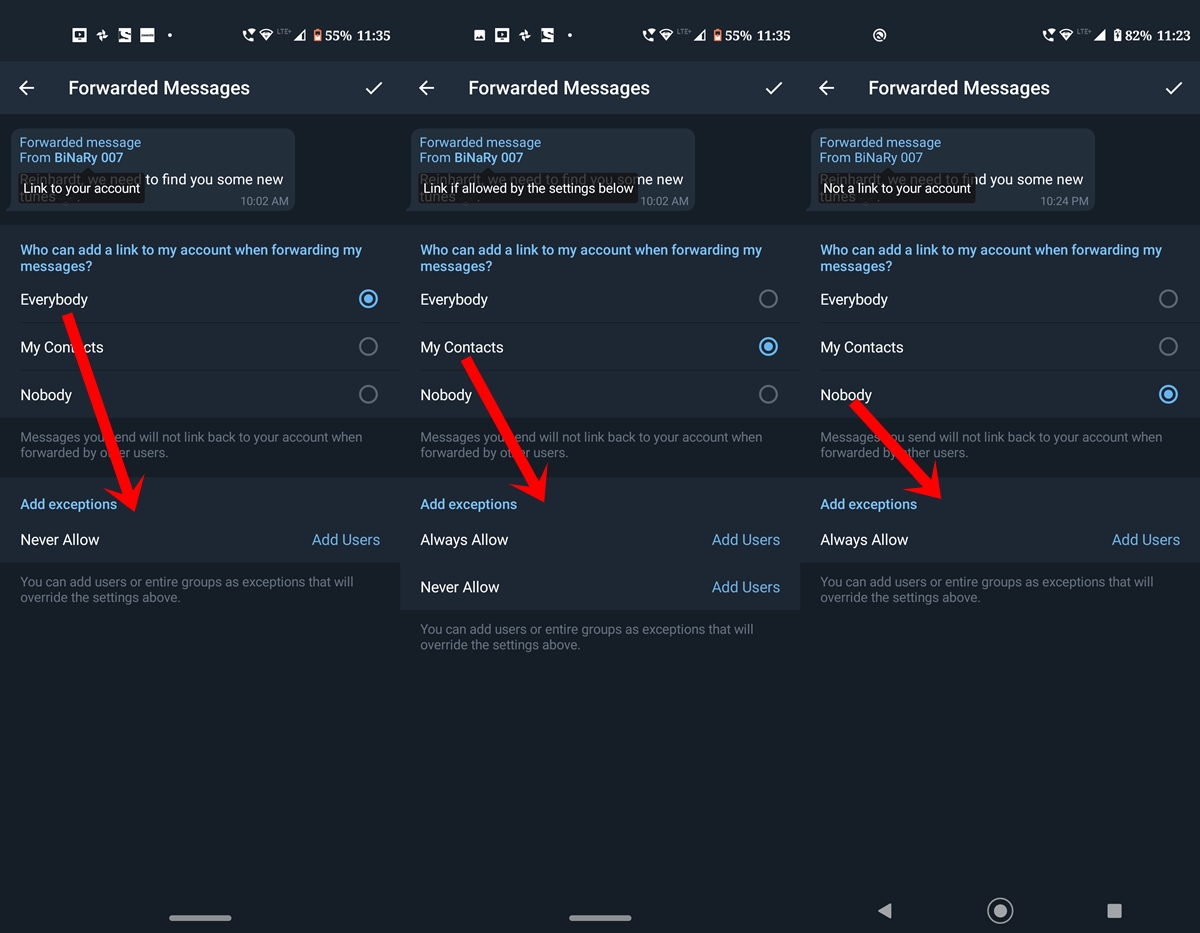
Task: Tap the Android home circle in the right screen
Action: point(1000,910)
